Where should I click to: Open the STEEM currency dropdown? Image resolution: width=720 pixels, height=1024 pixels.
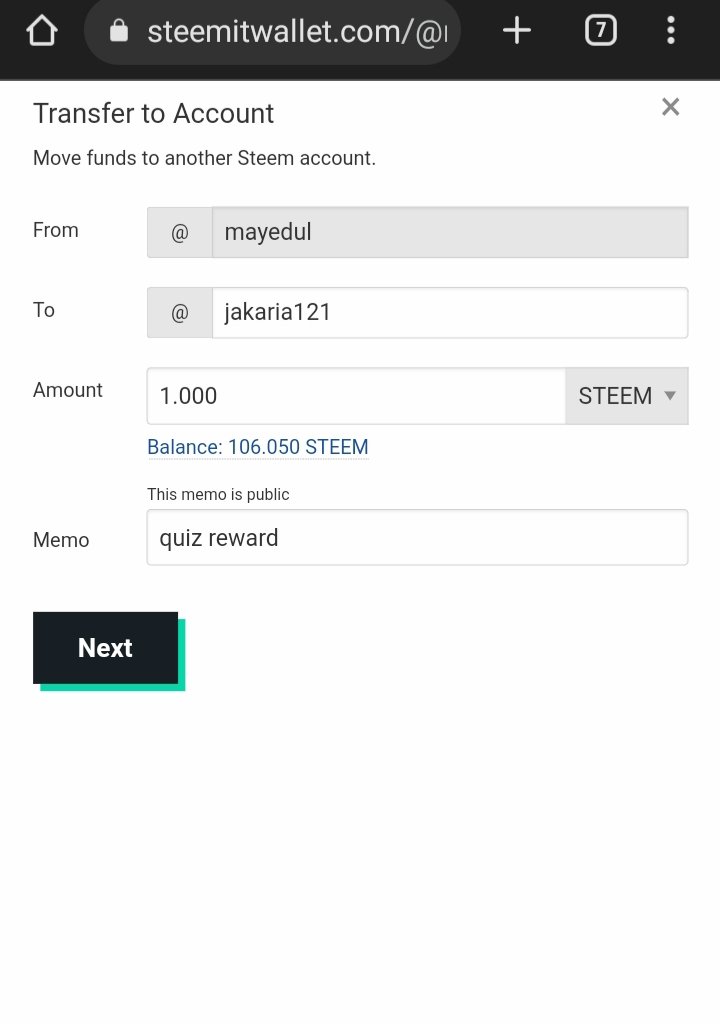627,396
